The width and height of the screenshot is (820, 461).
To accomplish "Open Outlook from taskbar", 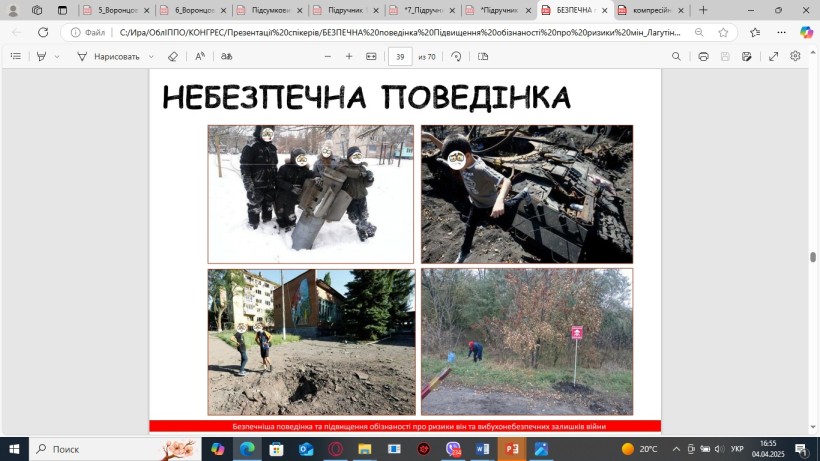I will pos(306,449).
